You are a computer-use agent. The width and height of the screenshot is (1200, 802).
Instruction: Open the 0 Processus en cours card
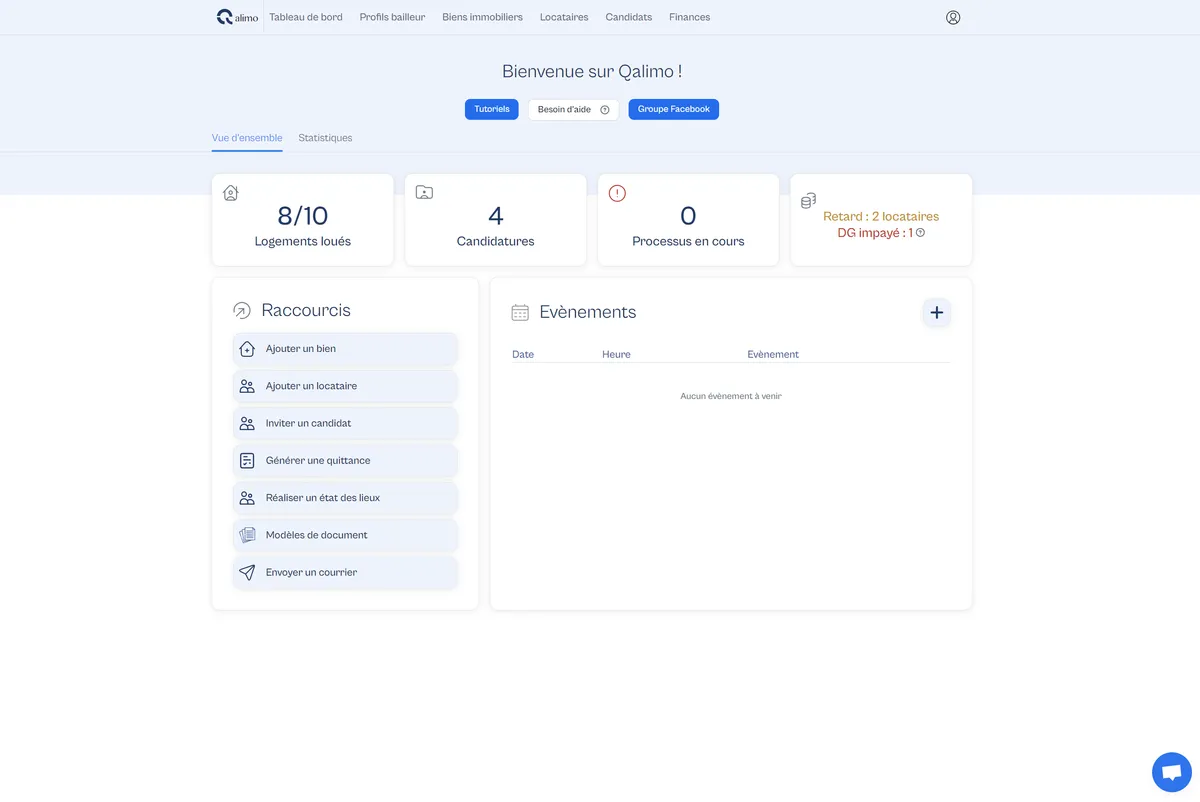click(x=689, y=220)
